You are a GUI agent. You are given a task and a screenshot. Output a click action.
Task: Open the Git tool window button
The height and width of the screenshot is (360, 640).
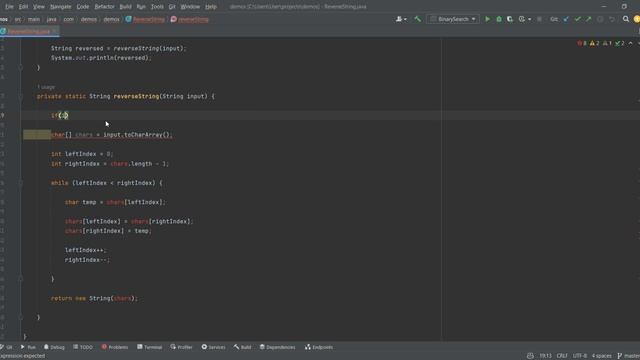click(7, 347)
